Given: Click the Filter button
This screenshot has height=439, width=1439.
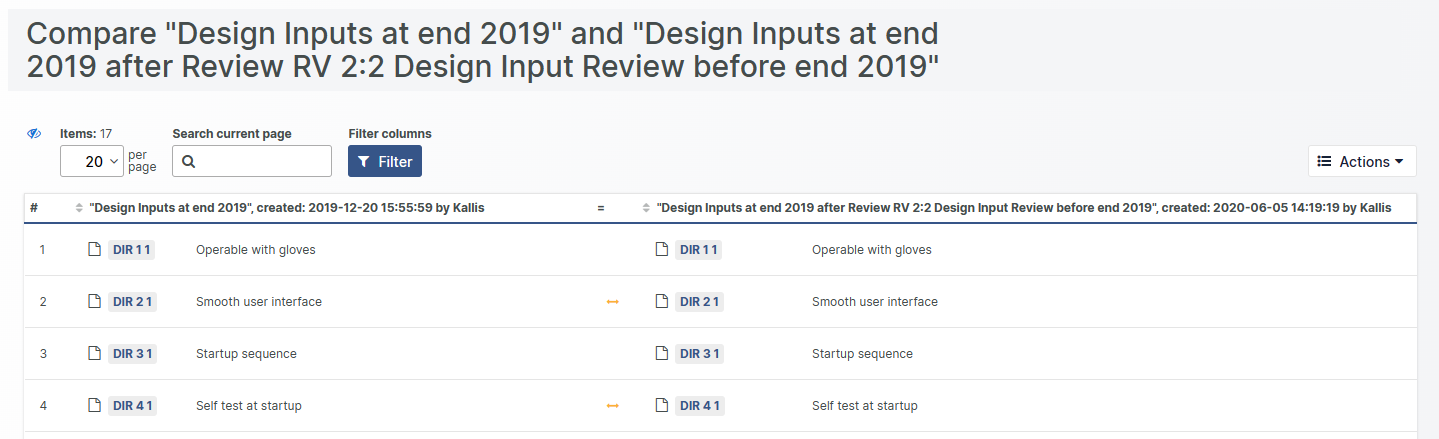Looking at the screenshot, I should 385,161.
